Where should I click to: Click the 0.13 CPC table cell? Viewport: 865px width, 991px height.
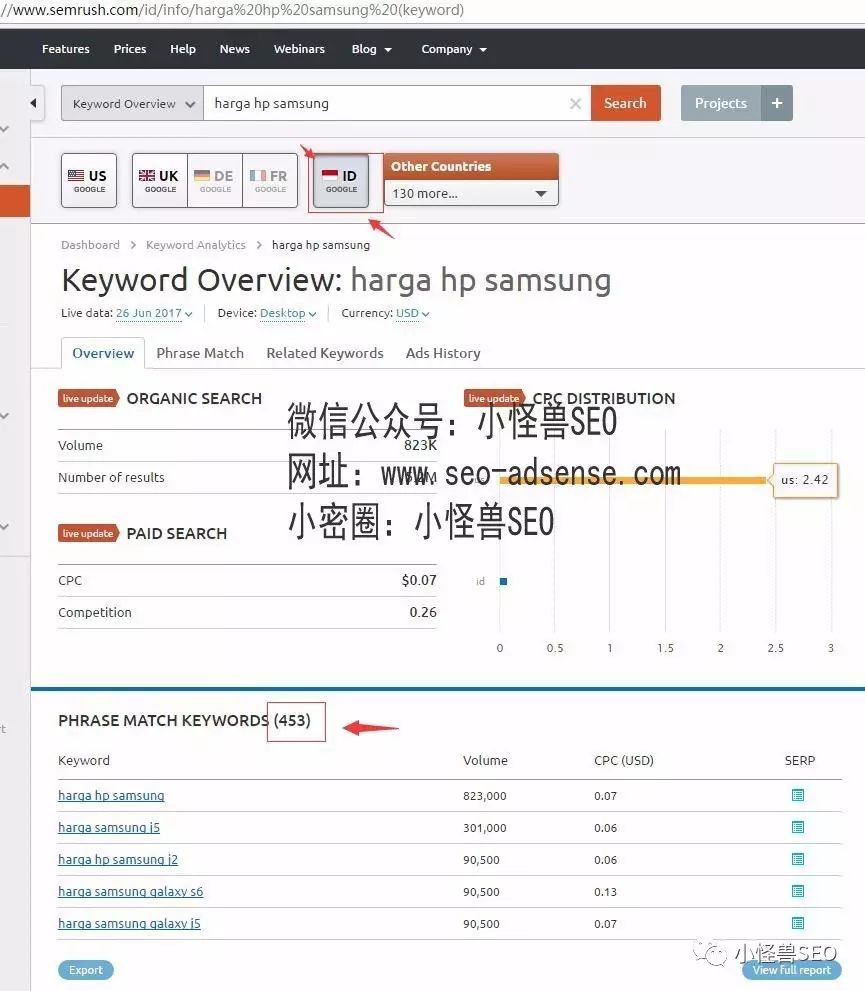[x=605, y=892]
